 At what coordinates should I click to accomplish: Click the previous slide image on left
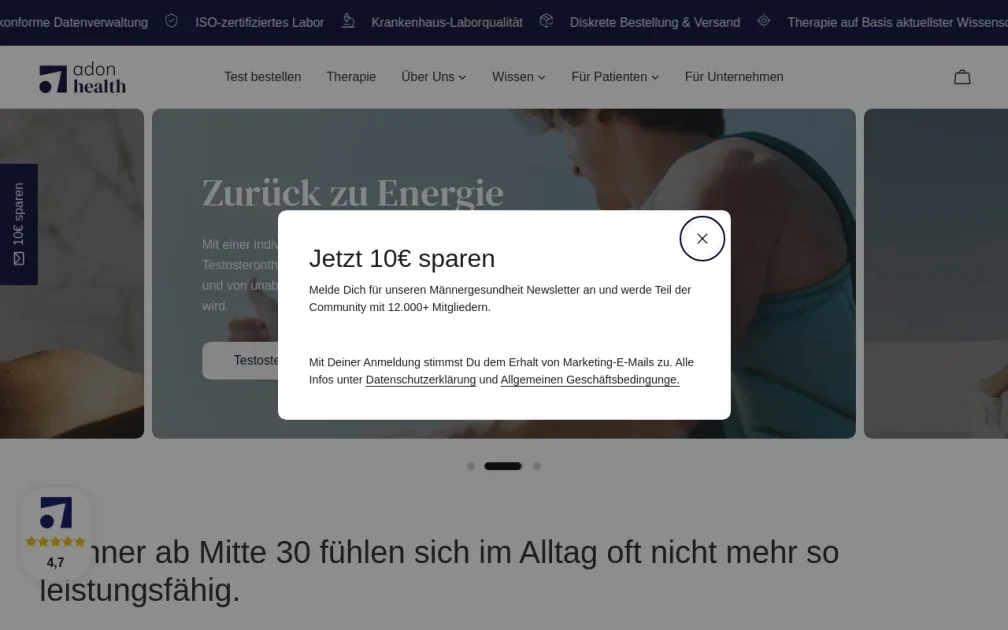point(70,300)
